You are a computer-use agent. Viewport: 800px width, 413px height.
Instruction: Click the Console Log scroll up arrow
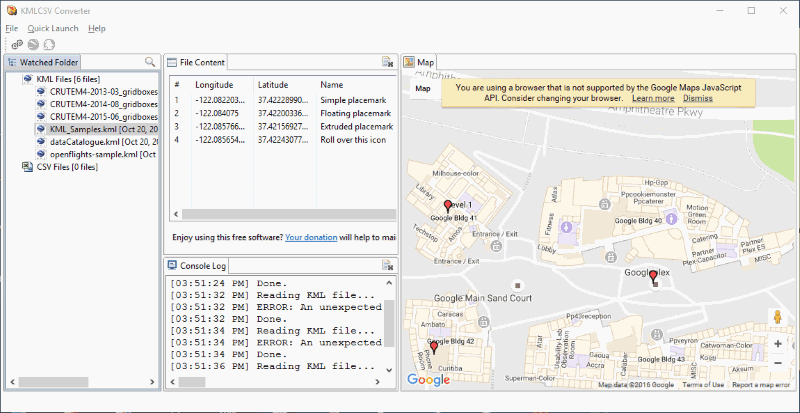pyautogui.click(x=389, y=283)
